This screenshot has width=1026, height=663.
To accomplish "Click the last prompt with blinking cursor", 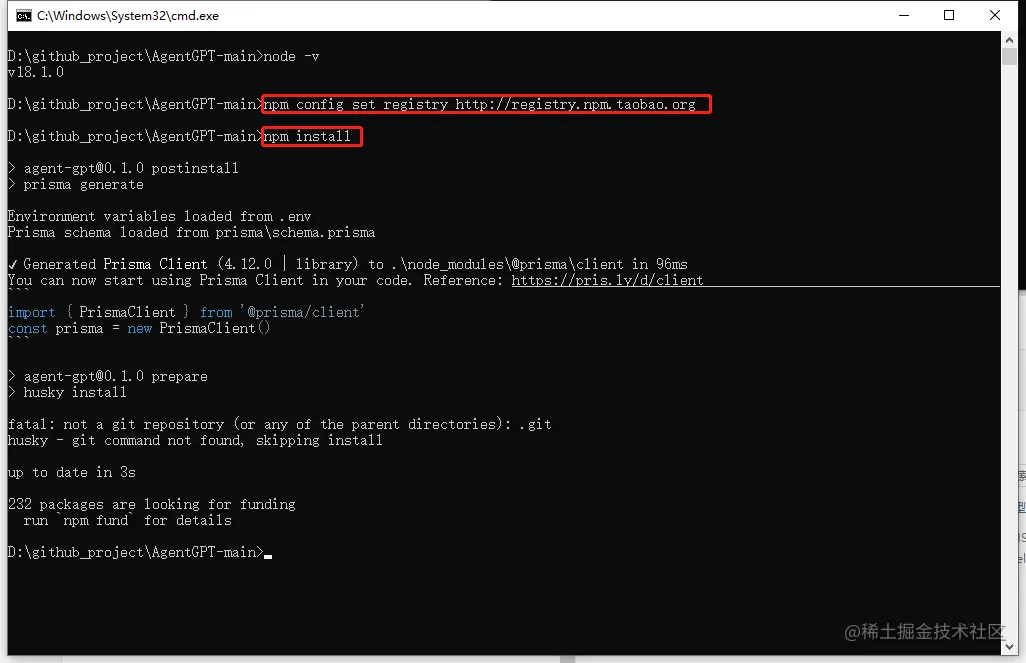I will 139,552.
